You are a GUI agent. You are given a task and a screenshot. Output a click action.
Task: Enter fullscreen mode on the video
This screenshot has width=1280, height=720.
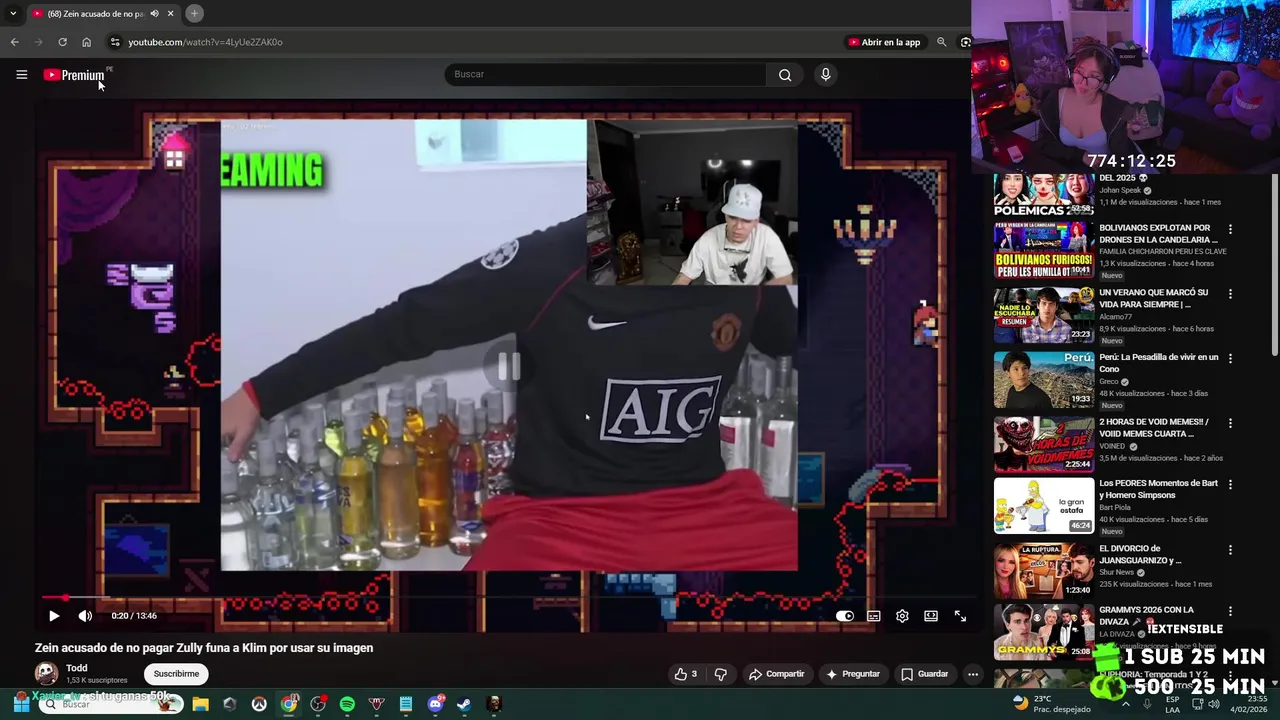960,616
